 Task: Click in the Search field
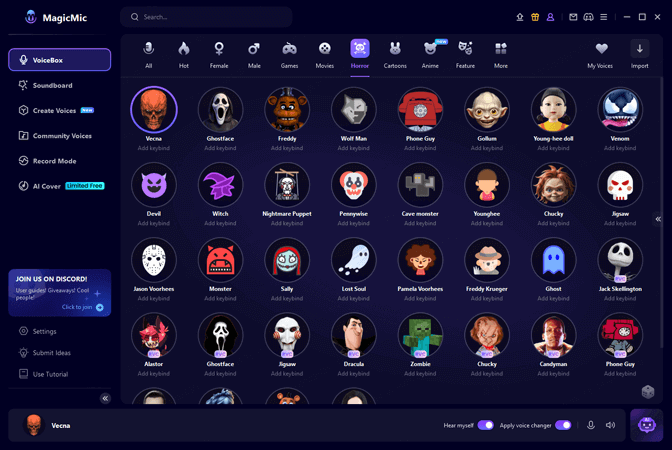click(x=206, y=17)
